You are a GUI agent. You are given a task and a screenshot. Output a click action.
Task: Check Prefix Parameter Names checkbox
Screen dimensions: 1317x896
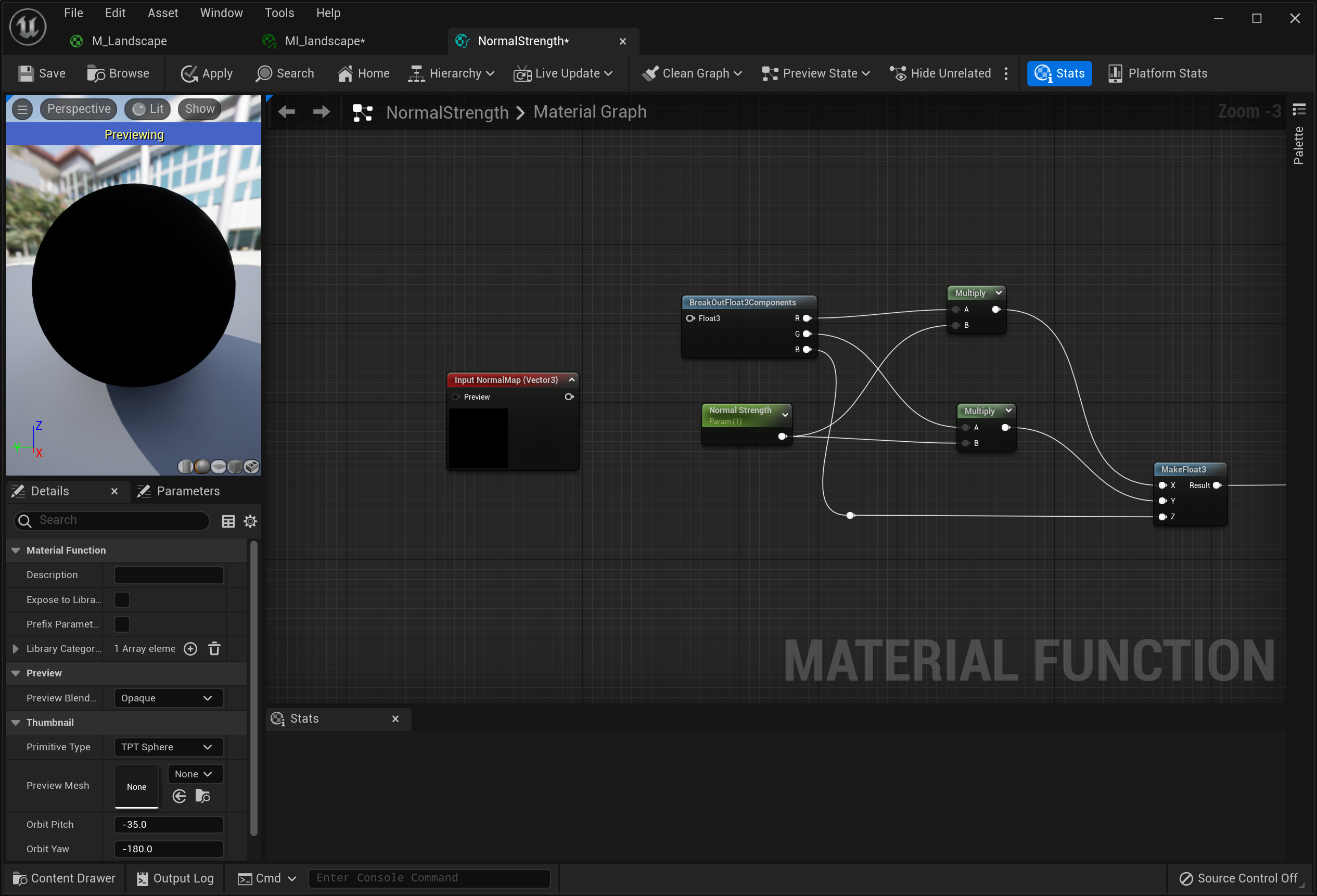[x=122, y=624]
